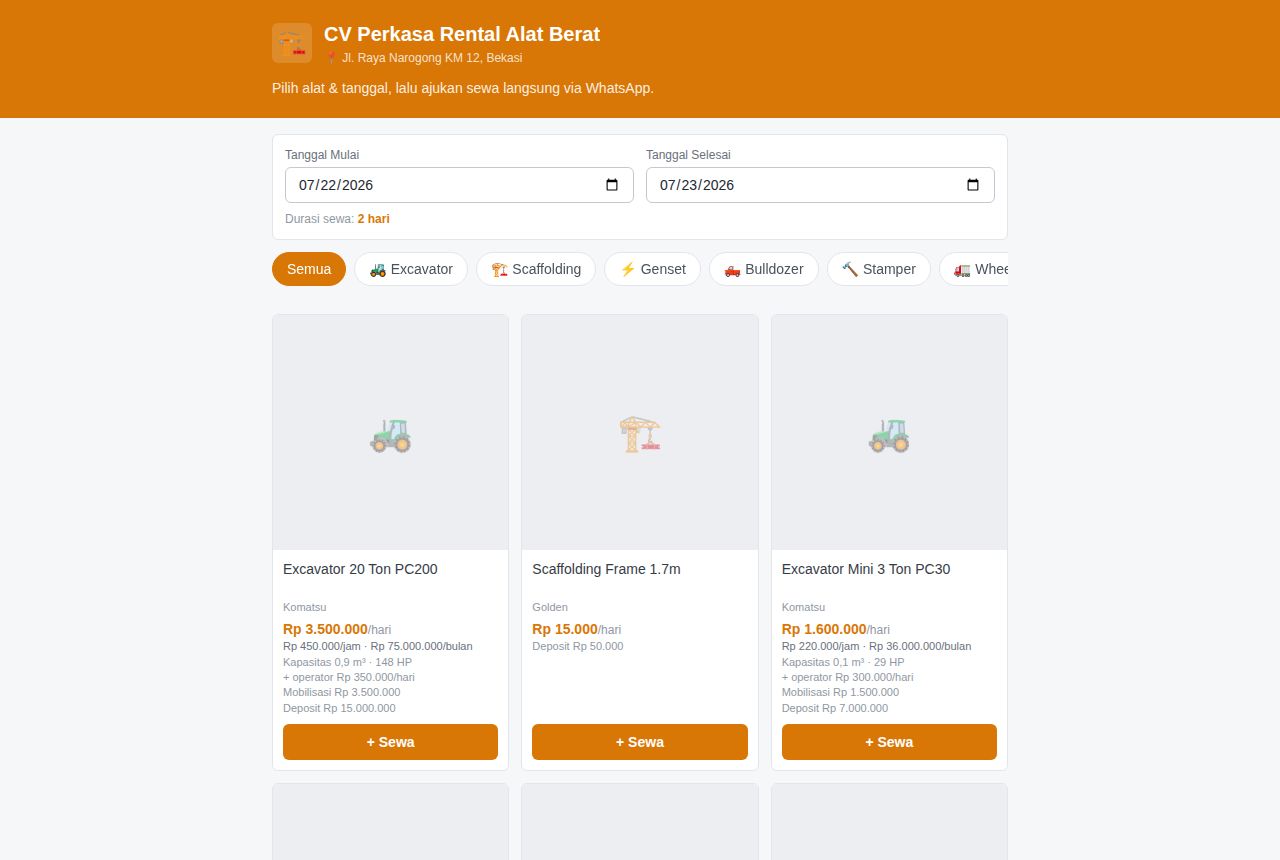Viewport: 1280px width, 860px height.
Task: Click the tractor image of Excavator Mini 3 Ton PC30
Action: pyautogui.click(x=889, y=435)
